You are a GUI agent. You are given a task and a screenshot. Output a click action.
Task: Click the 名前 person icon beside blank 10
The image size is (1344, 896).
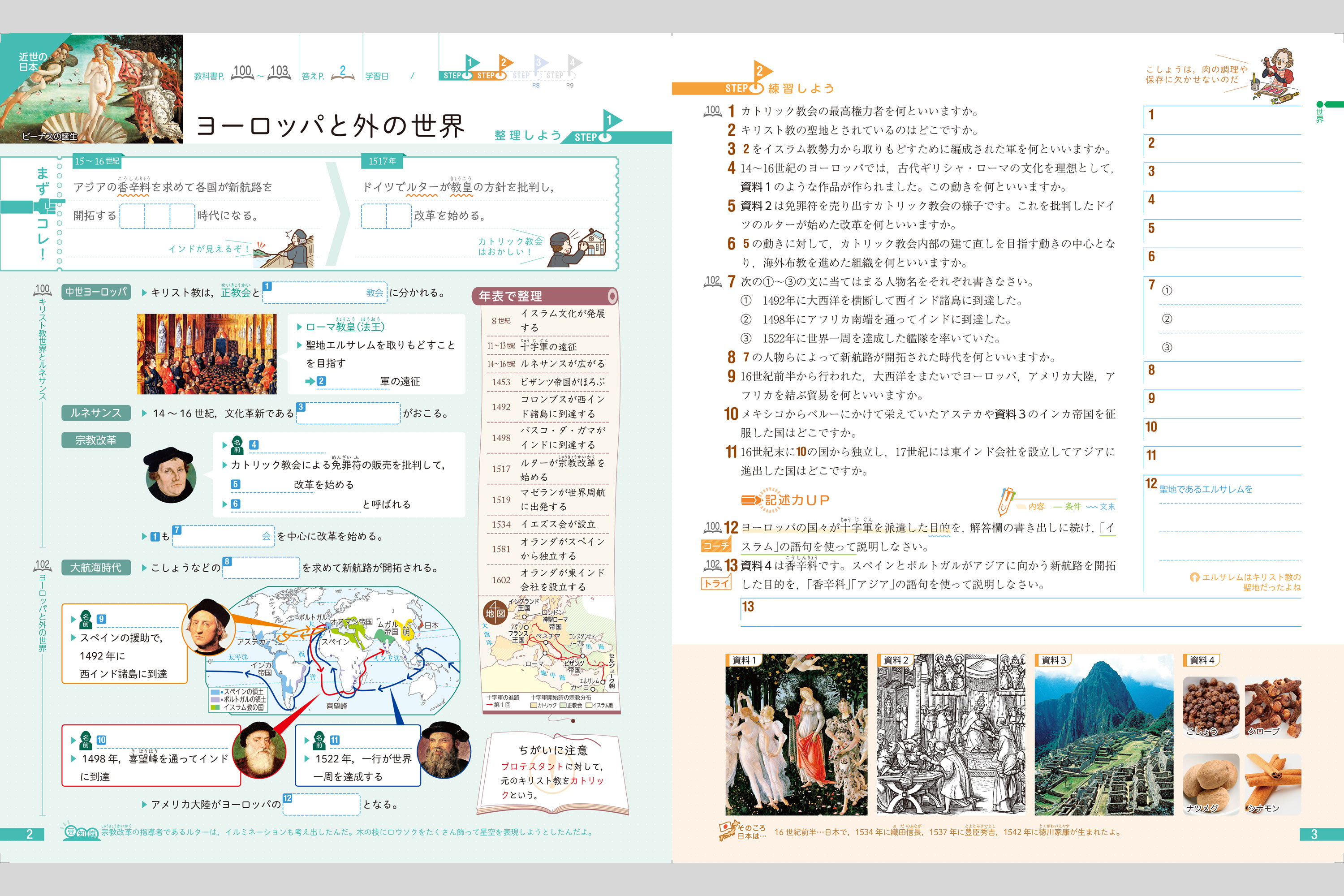click(x=86, y=741)
